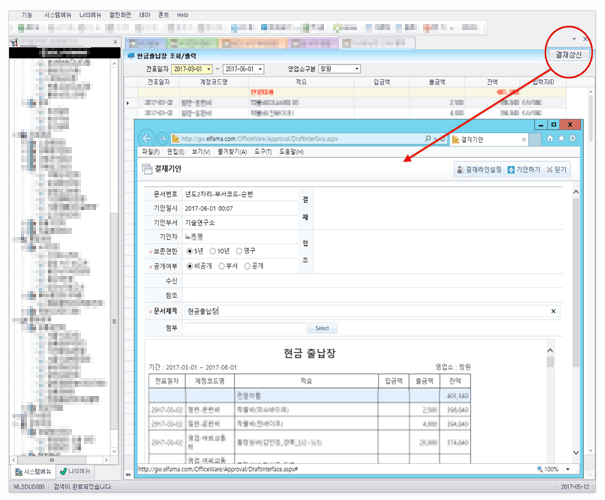The image size is (605, 500).
Task: Click the row indicator arrow in main grid
Action: [x=128, y=103]
